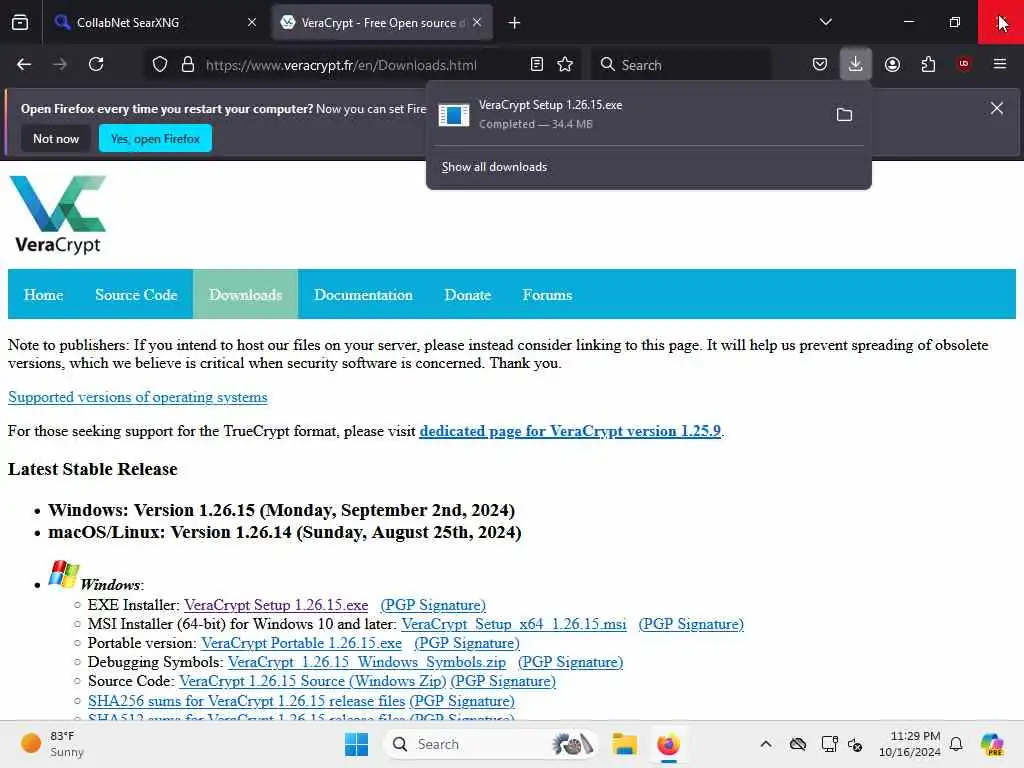Show downloaded file in folder
This screenshot has height=768, width=1024.
[844, 115]
